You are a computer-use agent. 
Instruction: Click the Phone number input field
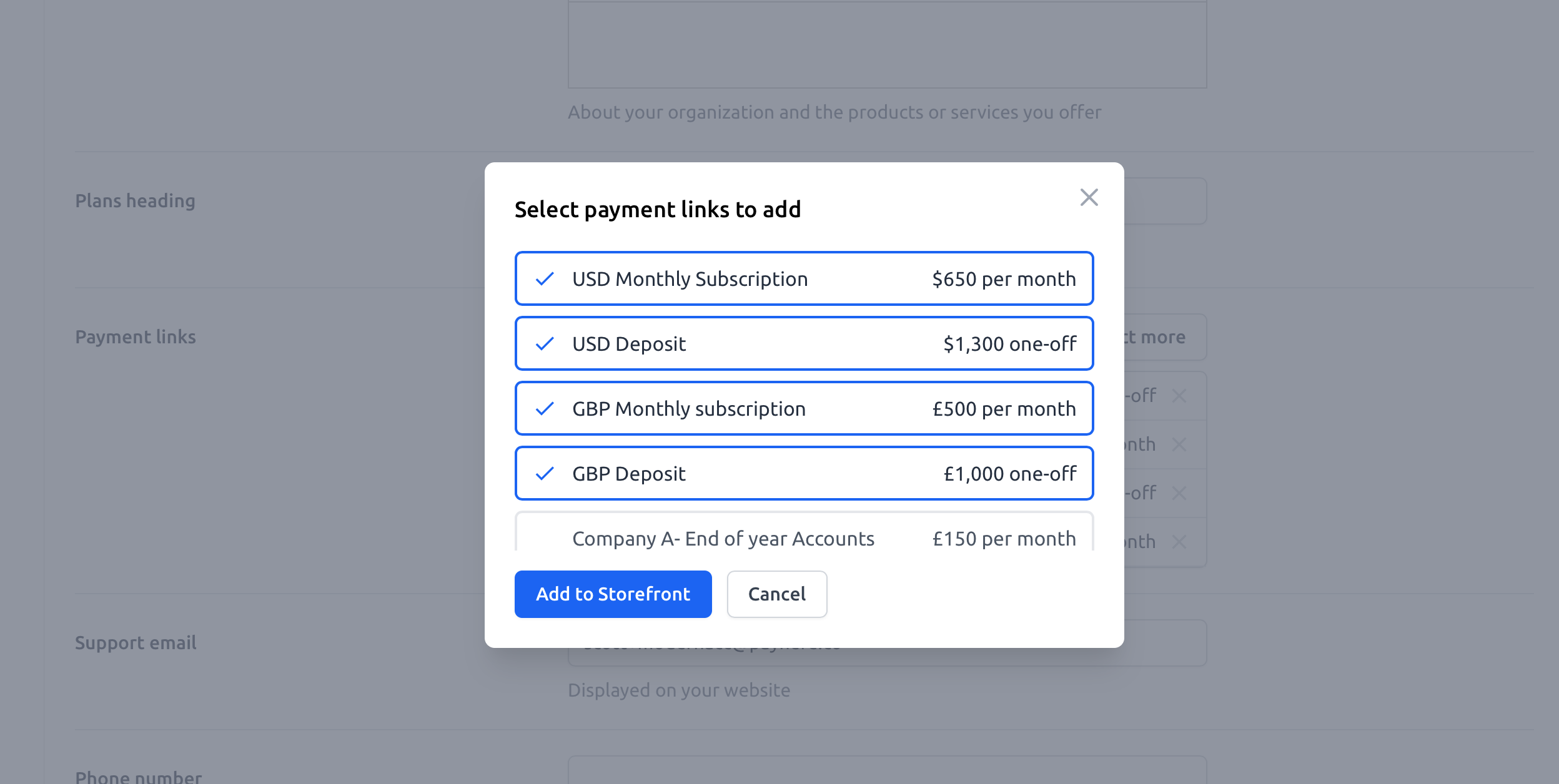887,772
